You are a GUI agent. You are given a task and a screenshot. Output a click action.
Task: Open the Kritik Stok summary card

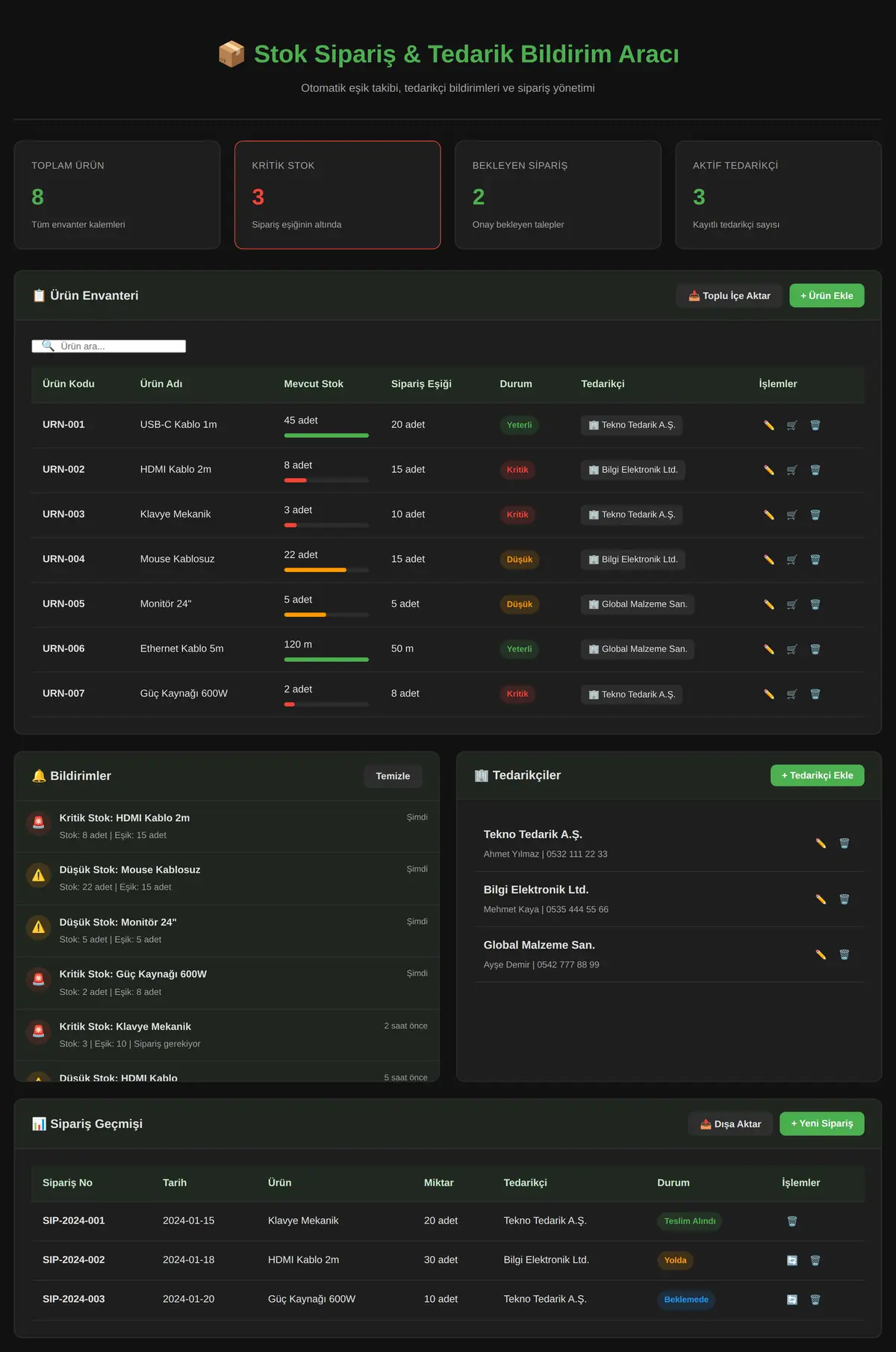(x=337, y=195)
